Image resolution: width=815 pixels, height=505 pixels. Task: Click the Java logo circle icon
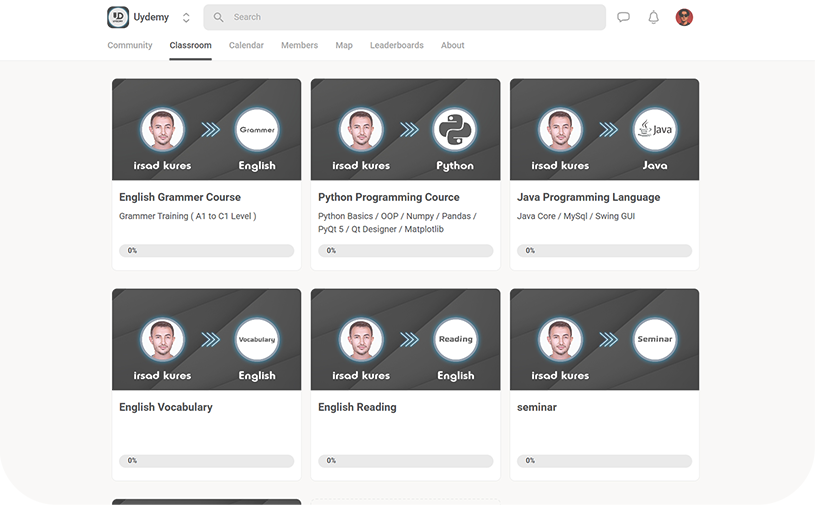pyautogui.click(x=654, y=129)
